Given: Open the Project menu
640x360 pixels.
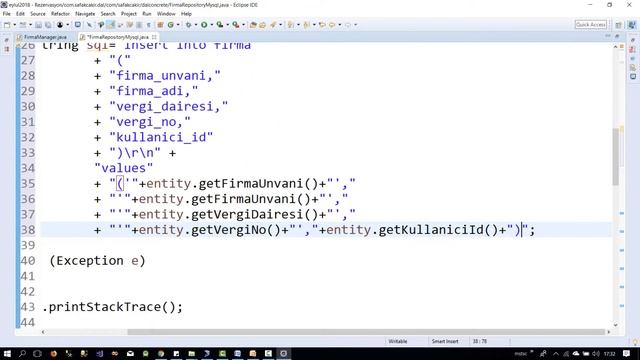Looking at the screenshot, I should pos(129,14).
